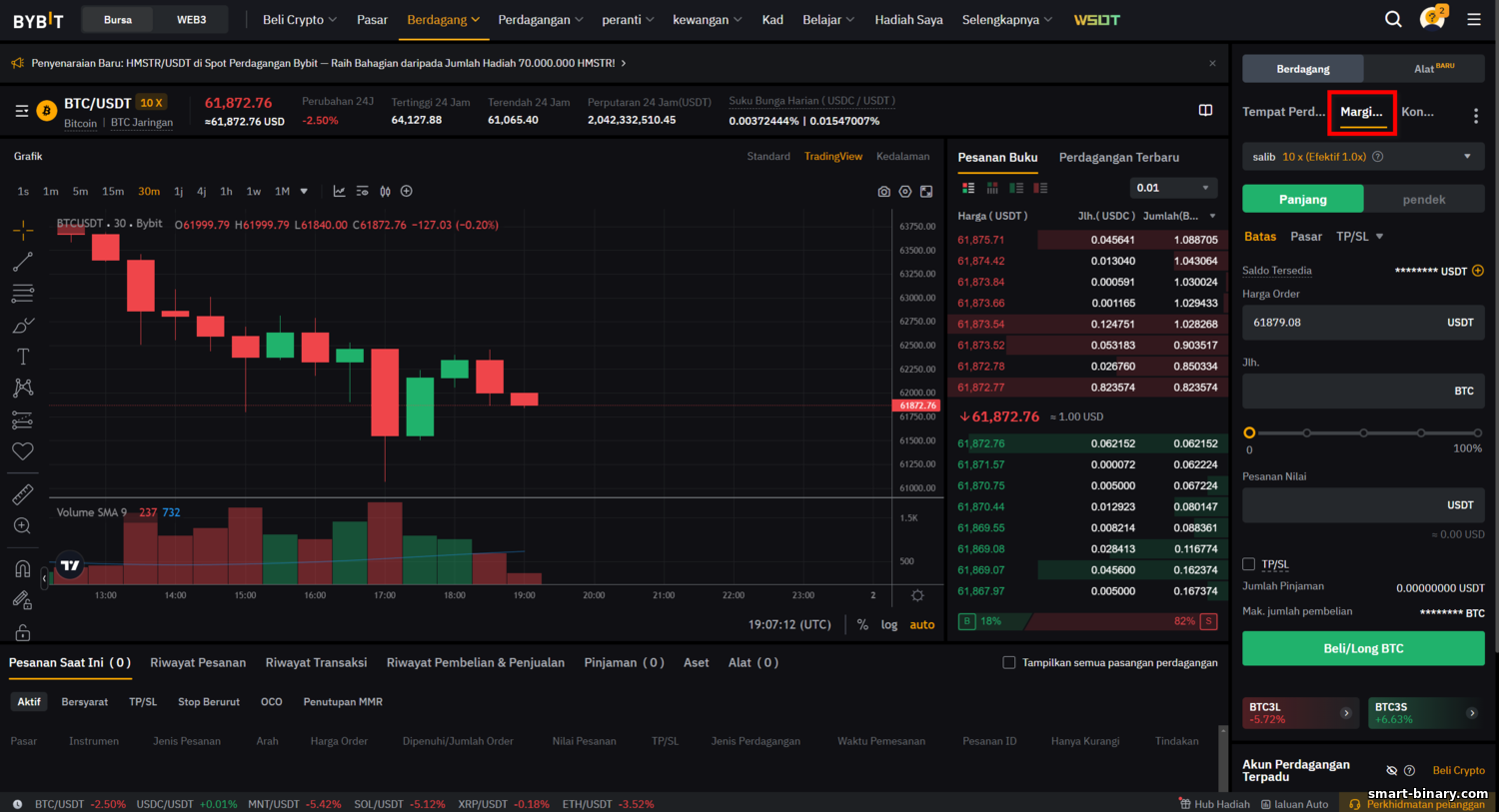Open the chart settings gear icon

tap(905, 192)
